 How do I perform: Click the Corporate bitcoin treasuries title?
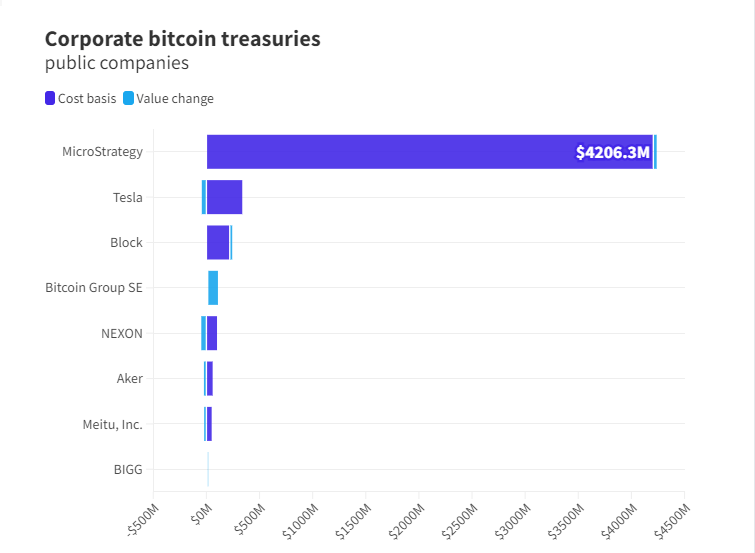click(182, 39)
